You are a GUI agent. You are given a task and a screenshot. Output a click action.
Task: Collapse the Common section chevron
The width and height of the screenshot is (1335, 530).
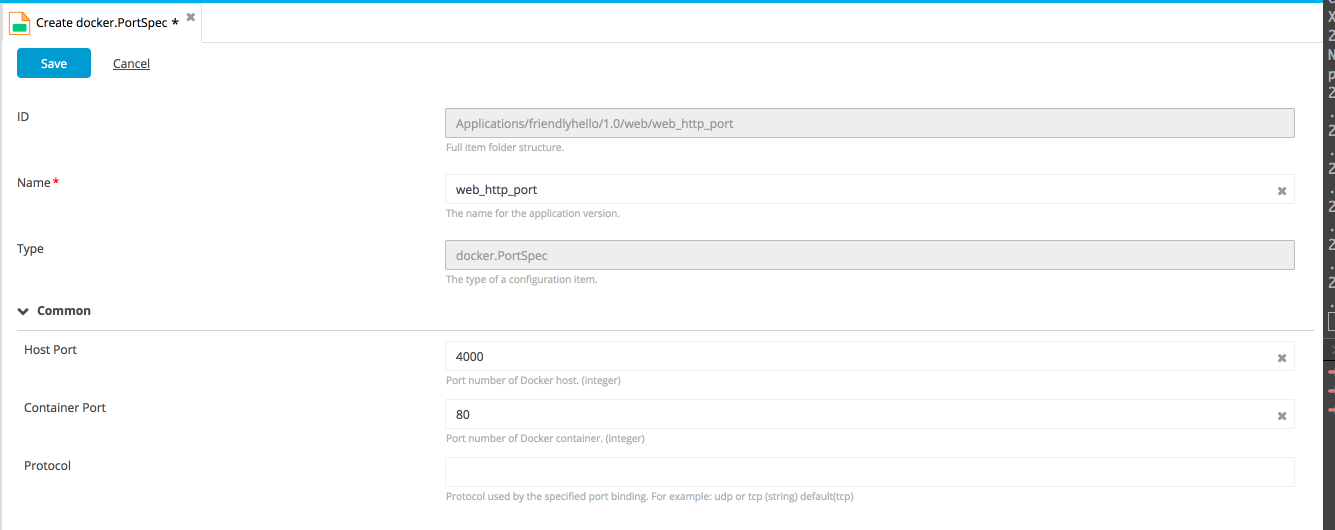pyautogui.click(x=23, y=311)
